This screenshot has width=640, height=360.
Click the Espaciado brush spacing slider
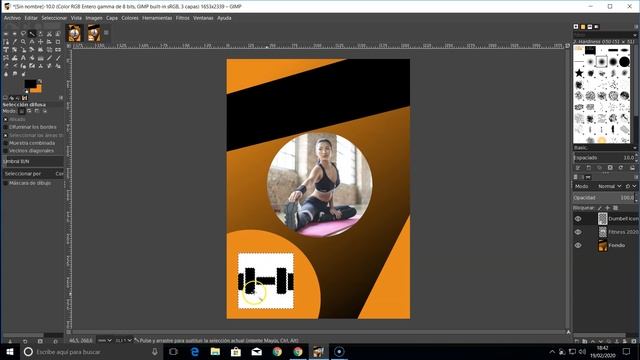point(603,158)
